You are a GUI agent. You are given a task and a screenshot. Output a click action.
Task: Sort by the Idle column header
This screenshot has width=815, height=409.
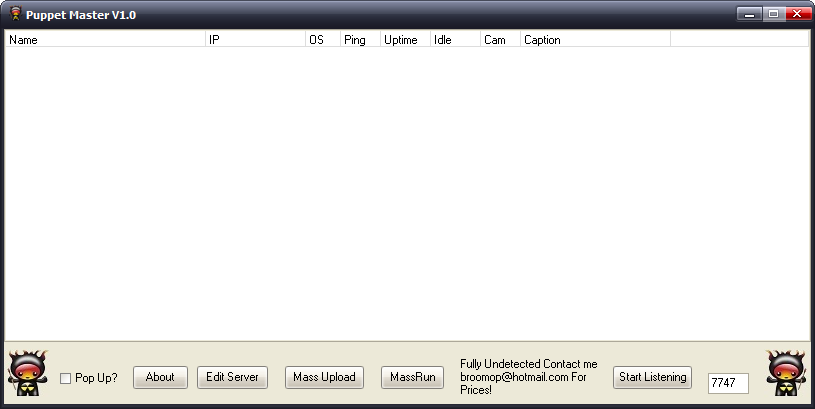[454, 40]
